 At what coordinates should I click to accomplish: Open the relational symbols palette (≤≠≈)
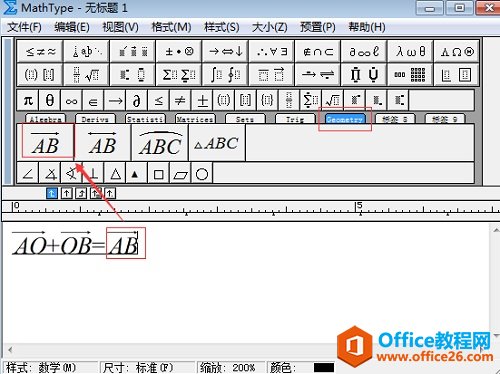click(x=40, y=51)
